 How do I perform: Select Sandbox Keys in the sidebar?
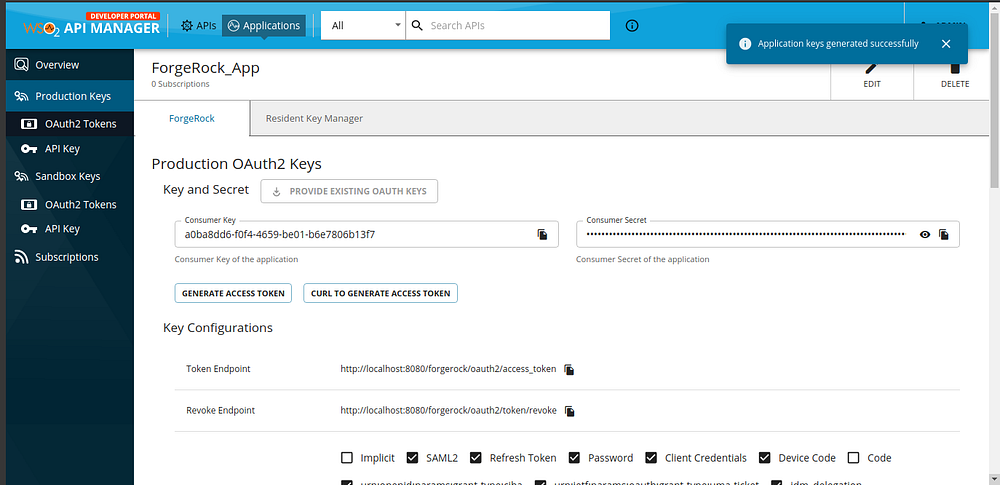(x=70, y=176)
